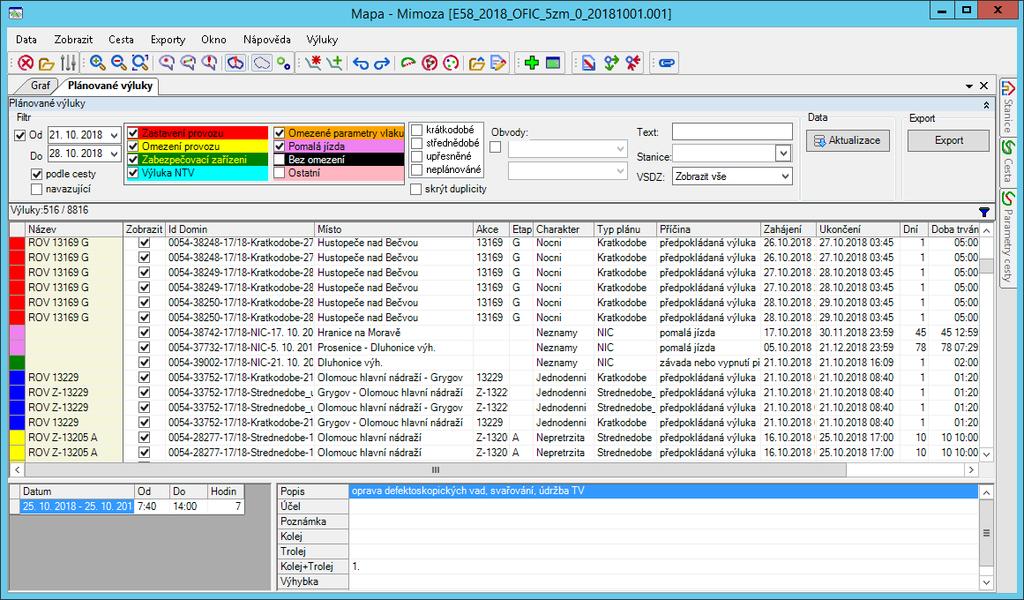Viewport: 1024px width, 600px height.
Task: Uncheck Zastavení provozu filter checkbox
Action: tap(133, 133)
